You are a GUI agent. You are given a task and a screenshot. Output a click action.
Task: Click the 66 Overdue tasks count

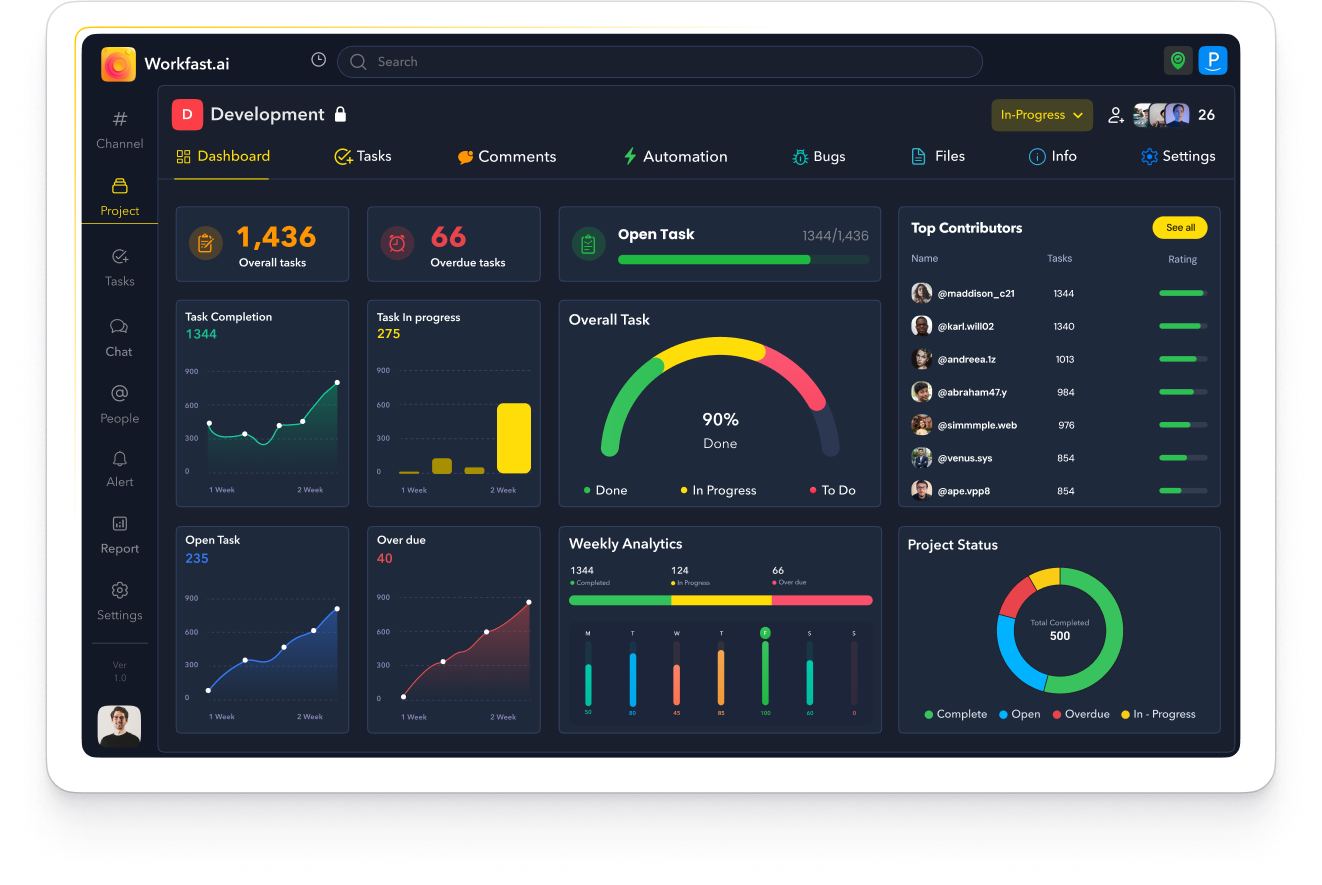448,237
